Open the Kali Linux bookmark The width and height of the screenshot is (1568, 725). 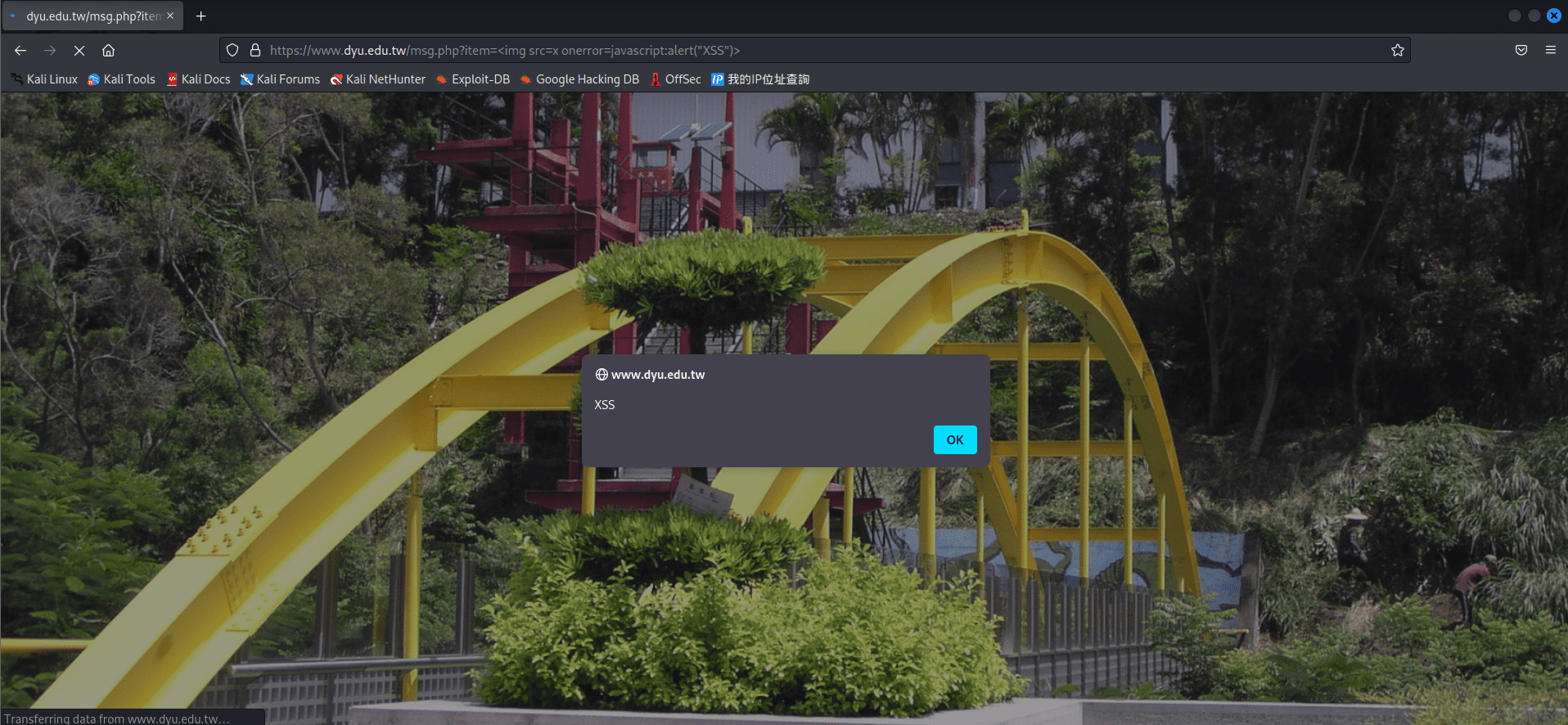point(44,79)
